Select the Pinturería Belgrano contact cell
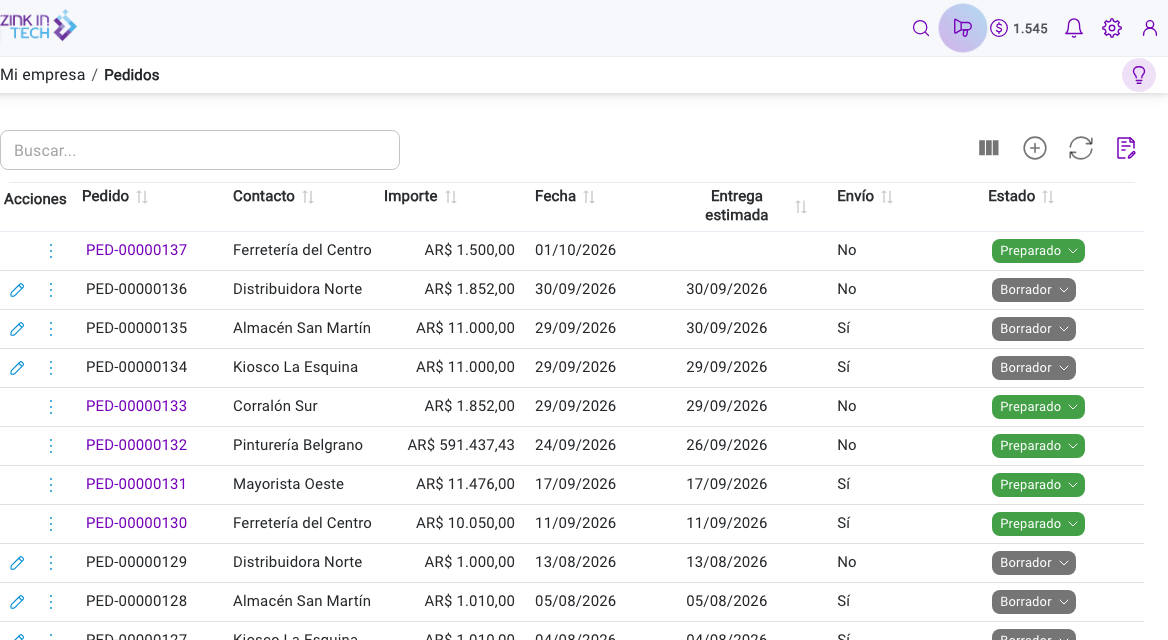Image resolution: width=1168 pixels, height=640 pixels. tap(298, 446)
